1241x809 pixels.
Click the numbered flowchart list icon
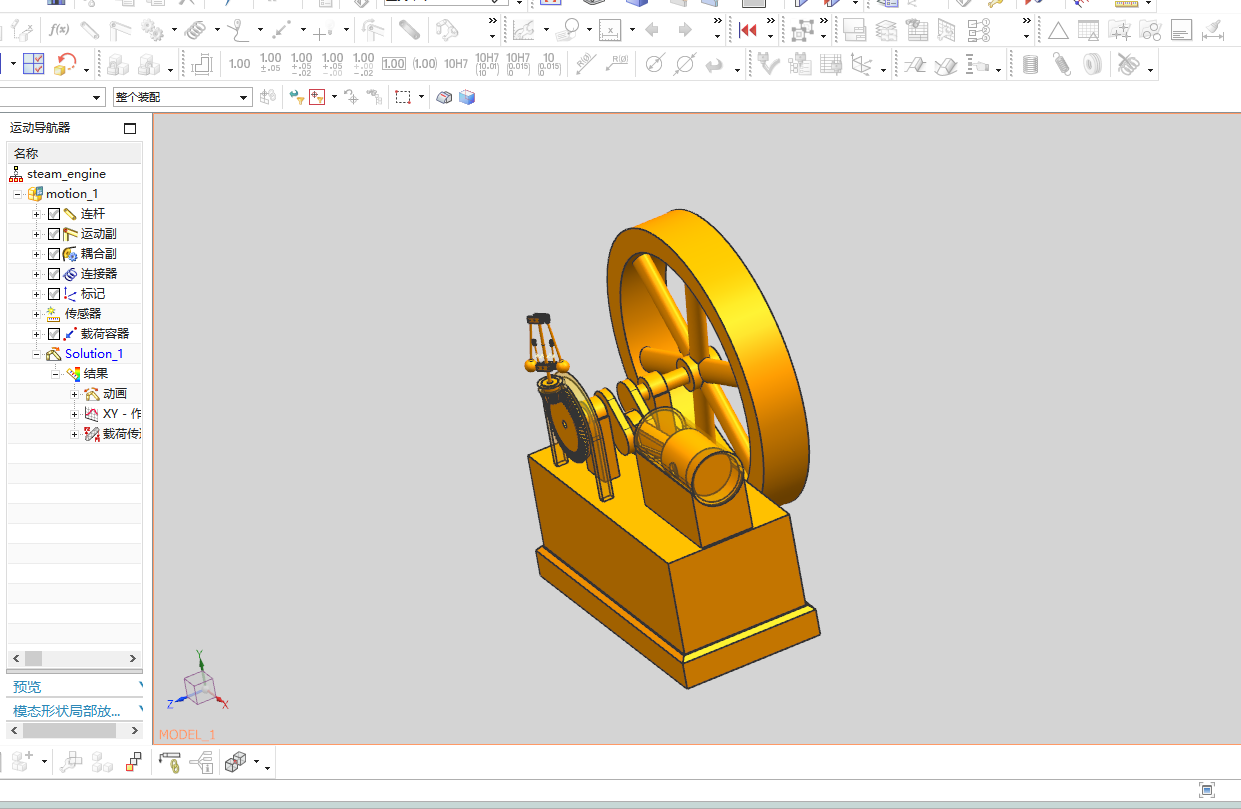pos(979,30)
